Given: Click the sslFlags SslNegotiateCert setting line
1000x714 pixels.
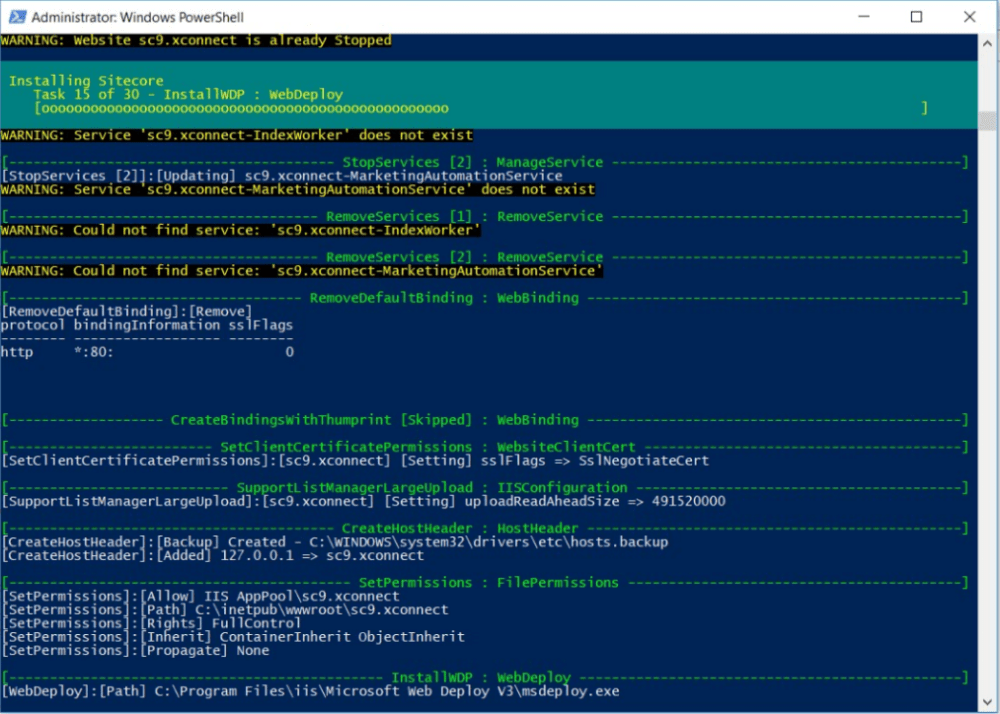Looking at the screenshot, I should point(355,461).
